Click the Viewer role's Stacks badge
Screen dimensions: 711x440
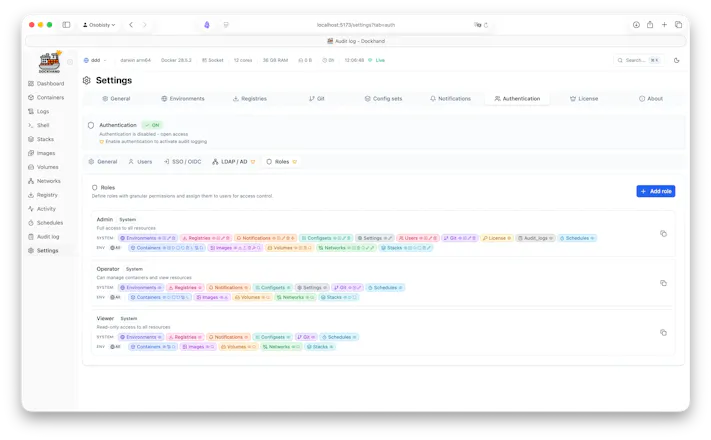(x=320, y=347)
